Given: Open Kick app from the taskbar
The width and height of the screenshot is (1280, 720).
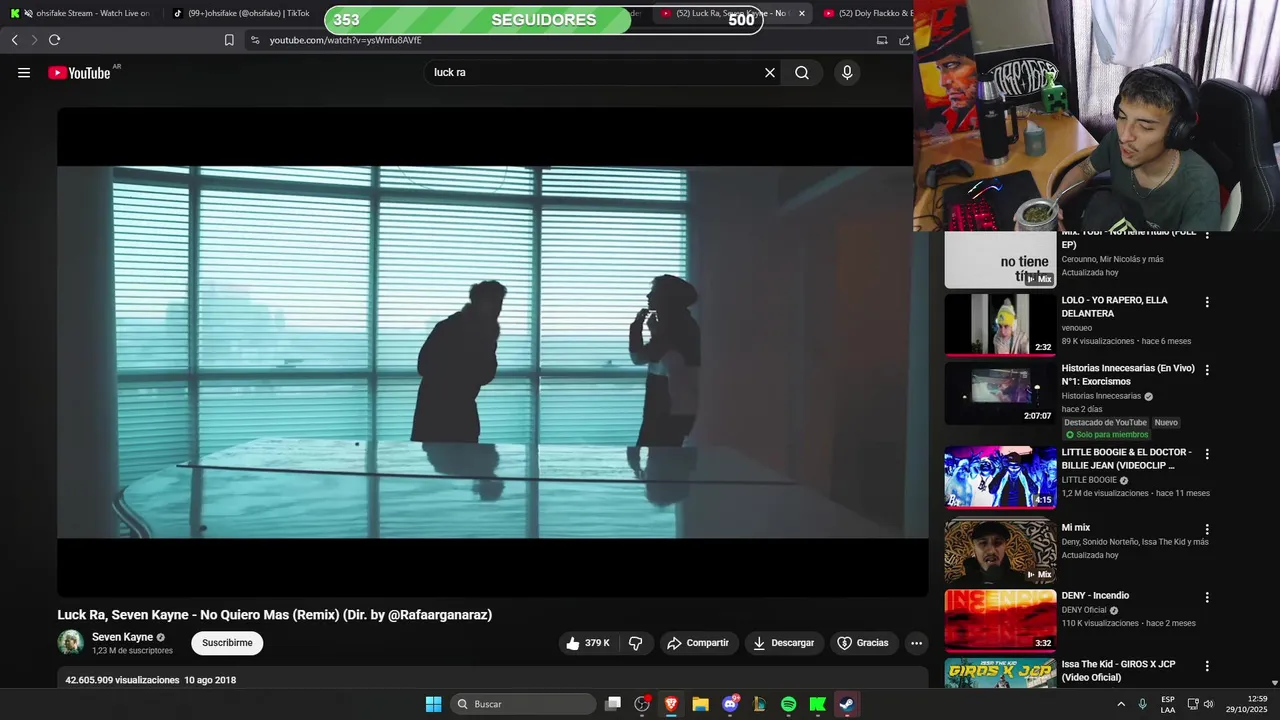Looking at the screenshot, I should tap(817, 704).
